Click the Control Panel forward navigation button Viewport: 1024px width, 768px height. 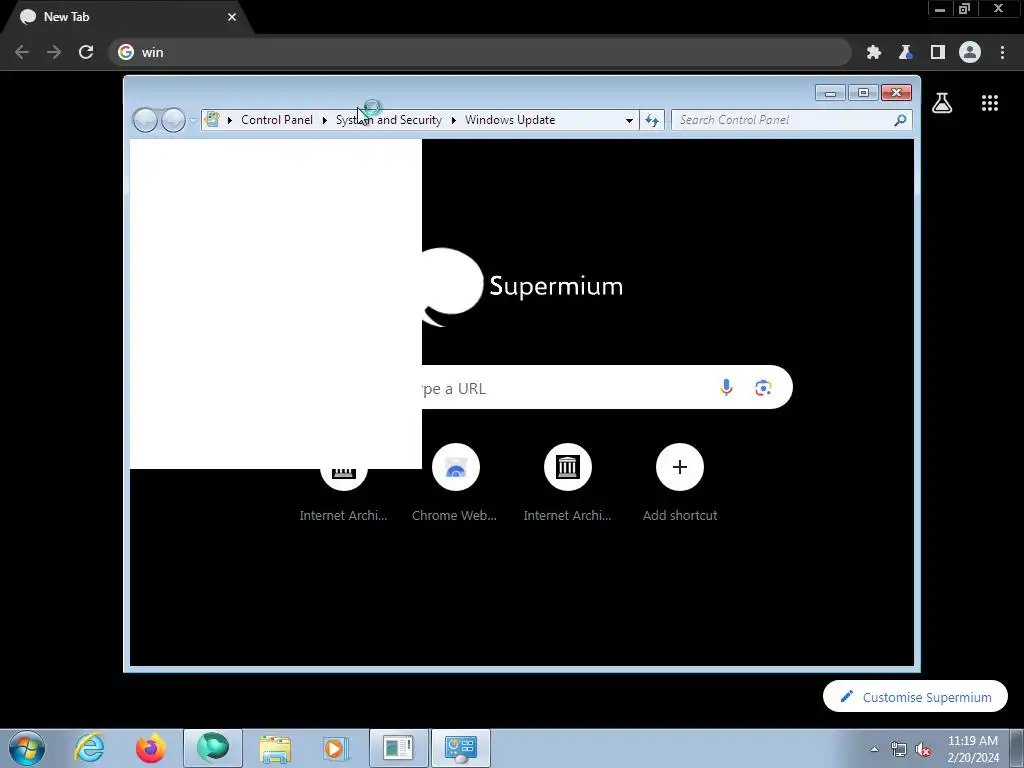173,120
